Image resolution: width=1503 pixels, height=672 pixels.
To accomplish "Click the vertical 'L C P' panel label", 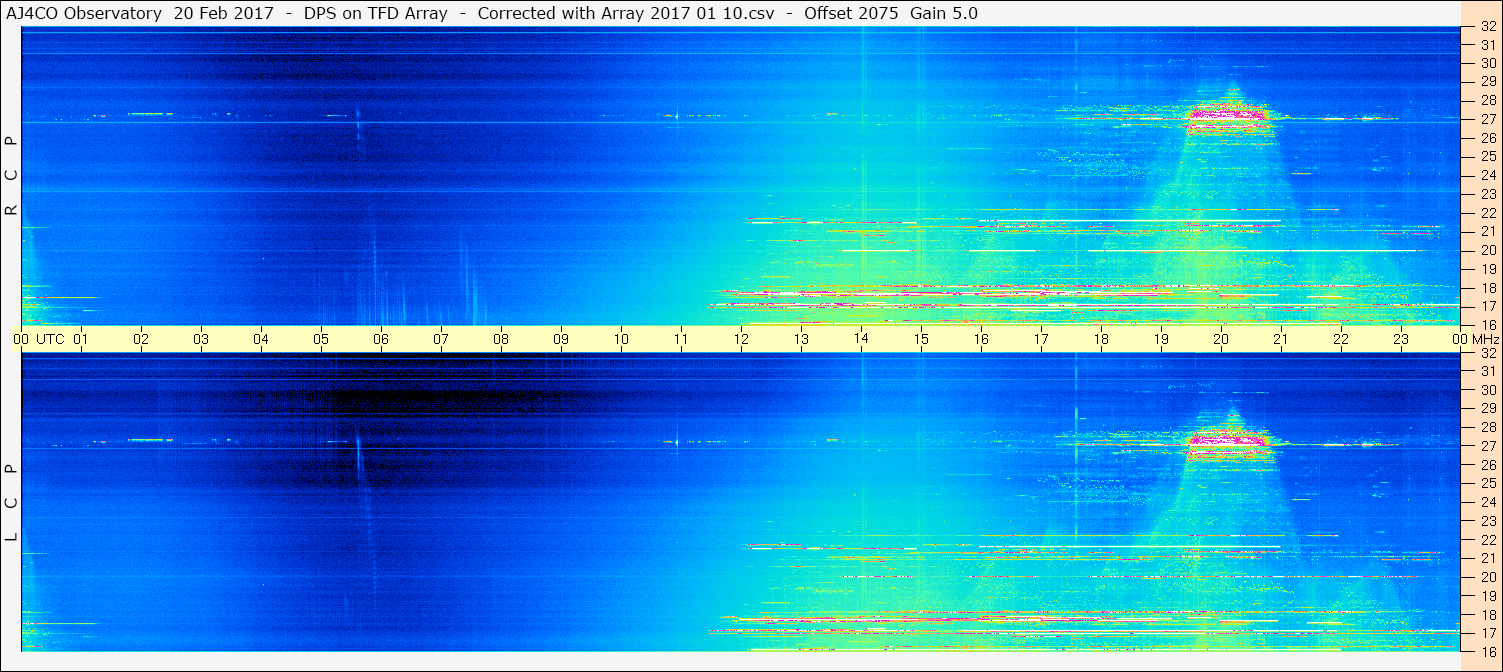I will click(x=12, y=503).
